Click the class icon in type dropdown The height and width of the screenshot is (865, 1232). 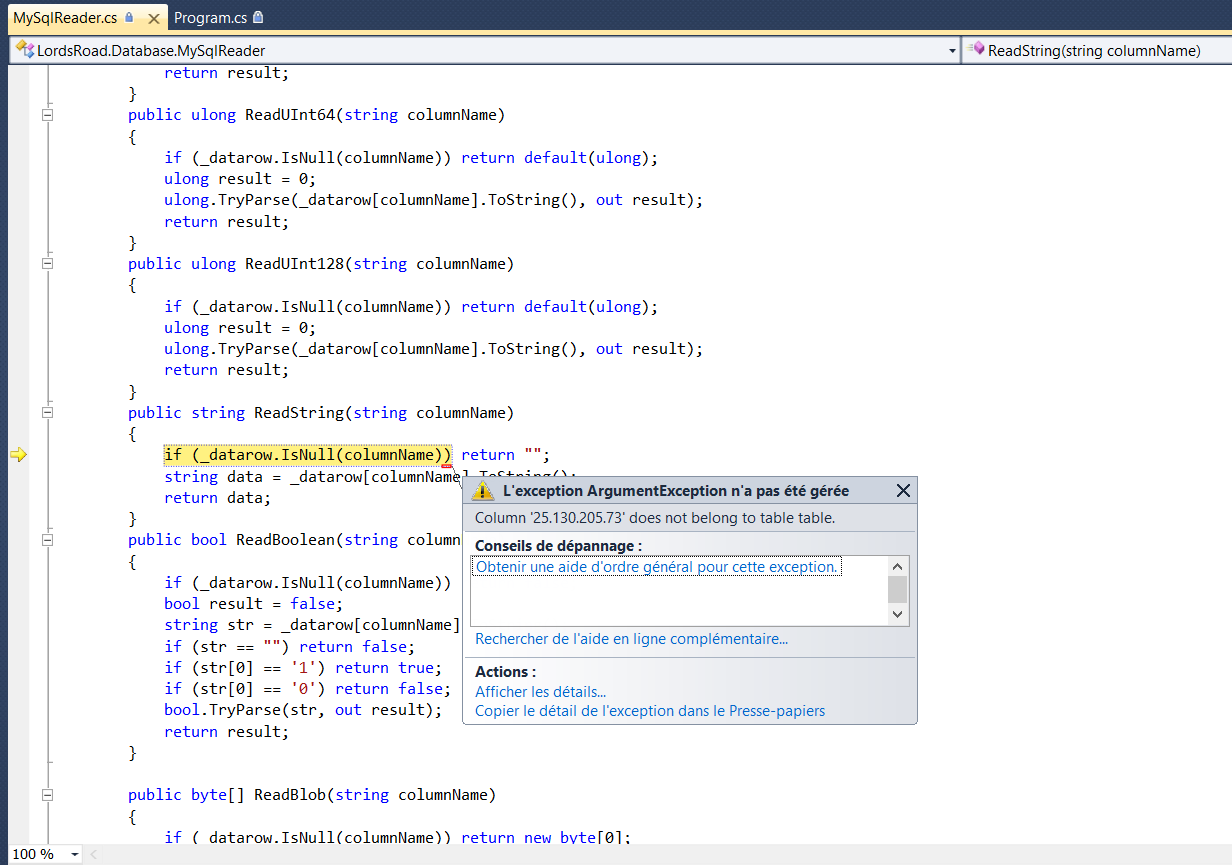coord(25,49)
